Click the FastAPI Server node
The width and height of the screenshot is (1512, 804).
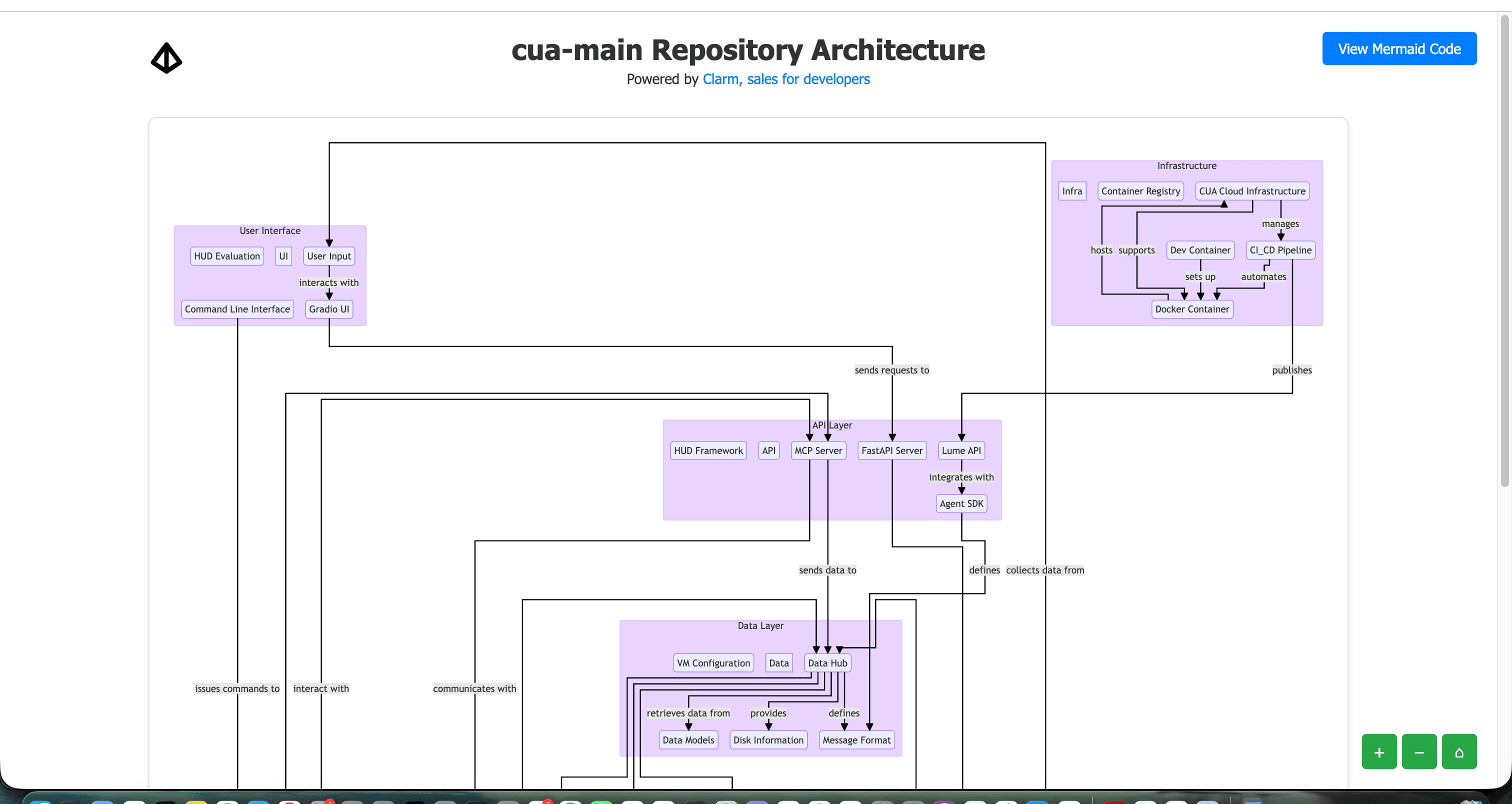pos(891,450)
